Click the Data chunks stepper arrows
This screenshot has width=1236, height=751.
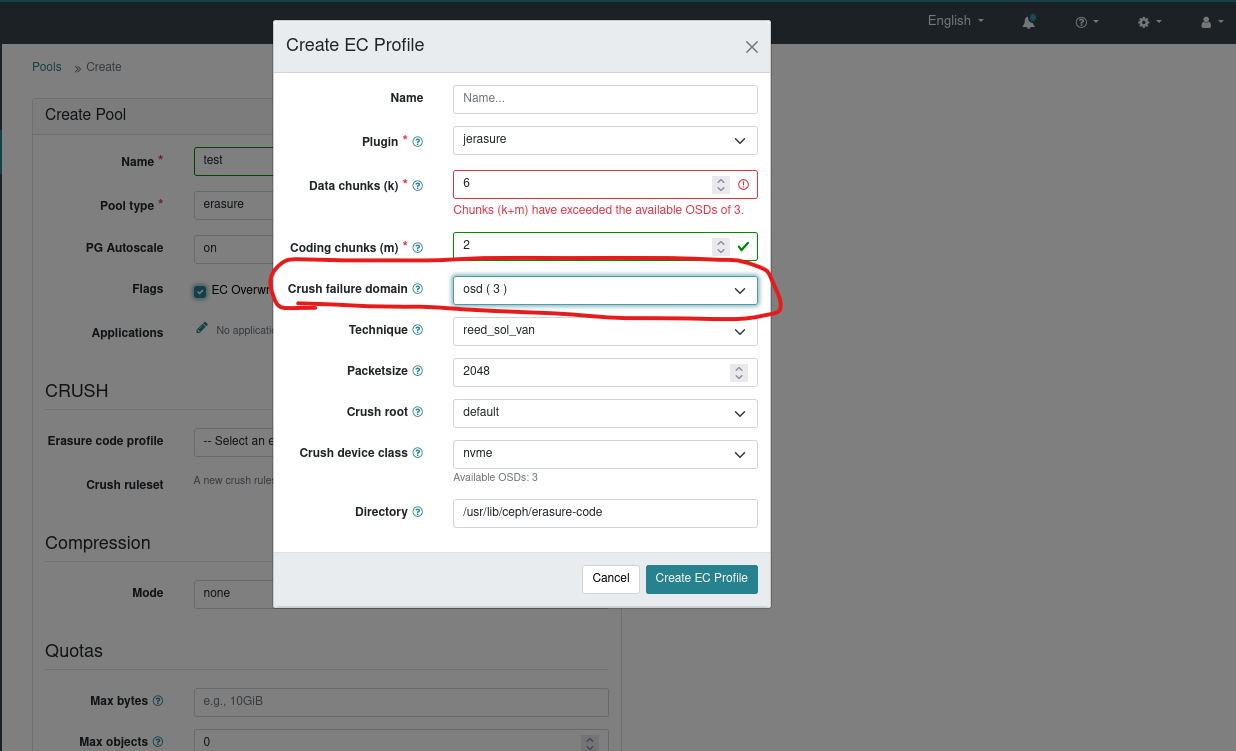coord(720,185)
